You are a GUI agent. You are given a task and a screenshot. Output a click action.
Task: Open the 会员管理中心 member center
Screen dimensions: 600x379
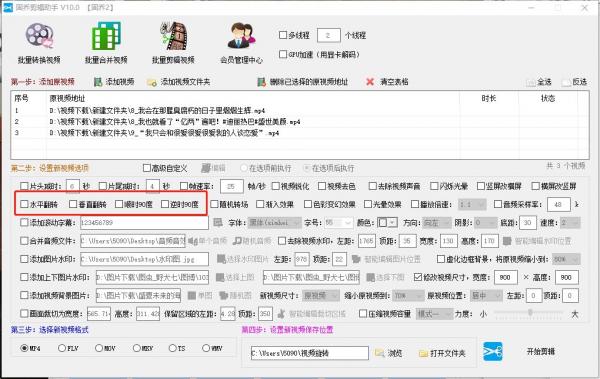(241, 43)
